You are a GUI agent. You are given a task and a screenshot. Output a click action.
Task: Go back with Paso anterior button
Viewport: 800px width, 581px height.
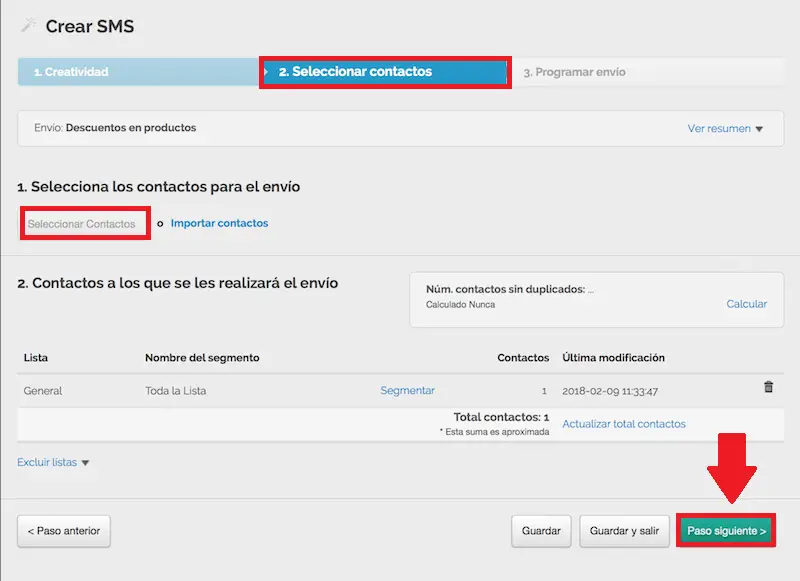click(x=64, y=531)
